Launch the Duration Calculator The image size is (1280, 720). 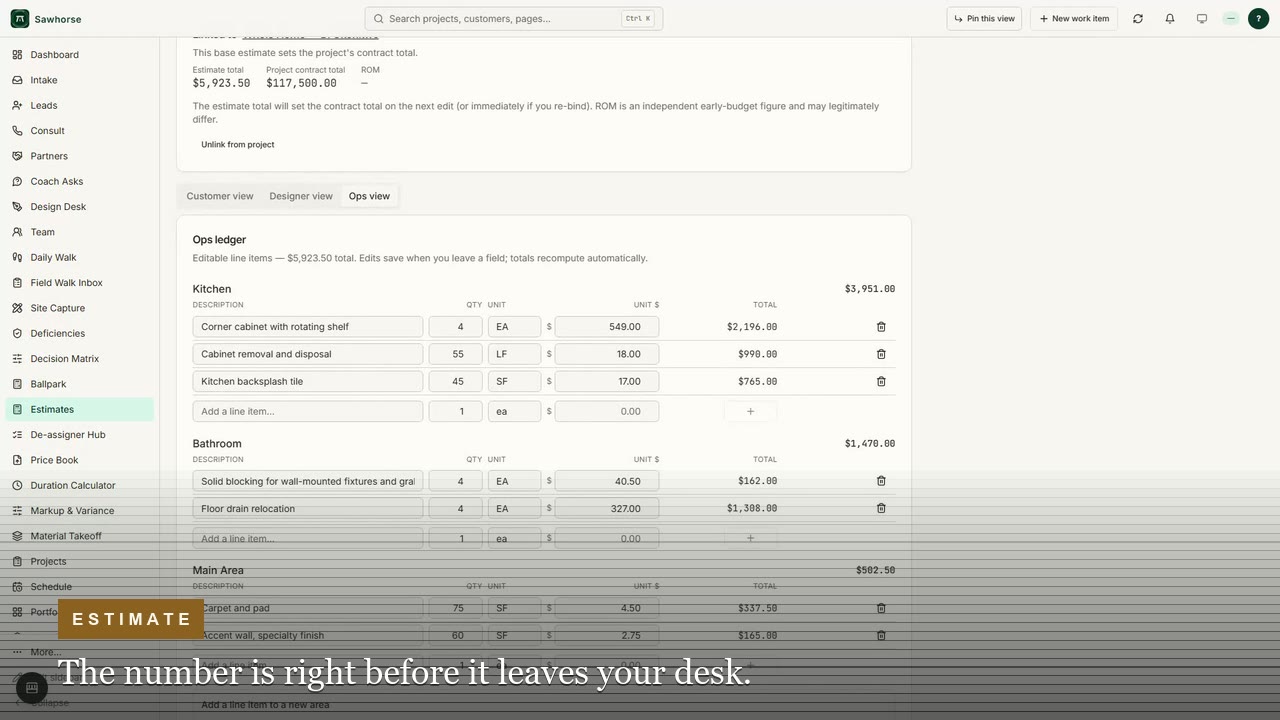(x=80, y=485)
